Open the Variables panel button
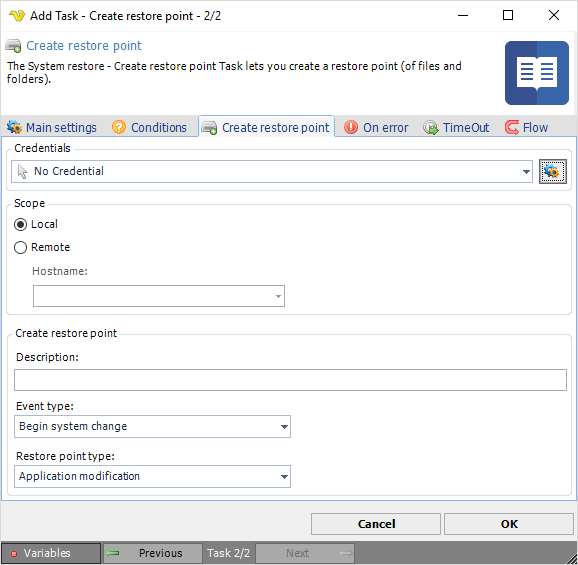 [51, 553]
